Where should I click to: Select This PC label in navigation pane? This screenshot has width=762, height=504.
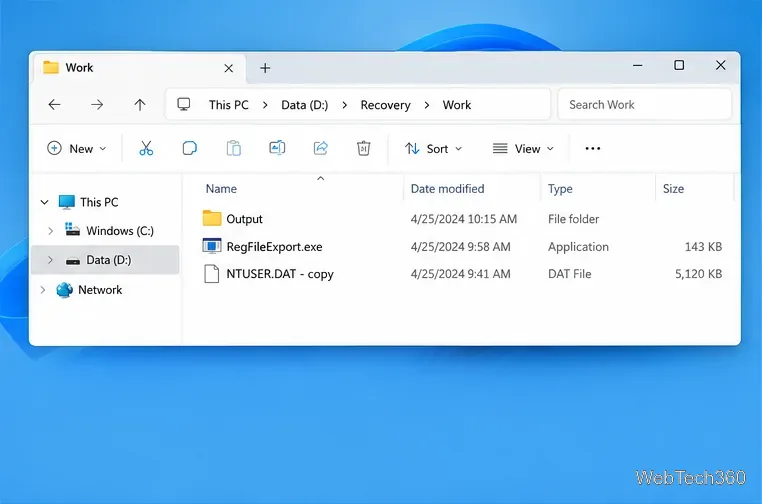click(x=99, y=202)
